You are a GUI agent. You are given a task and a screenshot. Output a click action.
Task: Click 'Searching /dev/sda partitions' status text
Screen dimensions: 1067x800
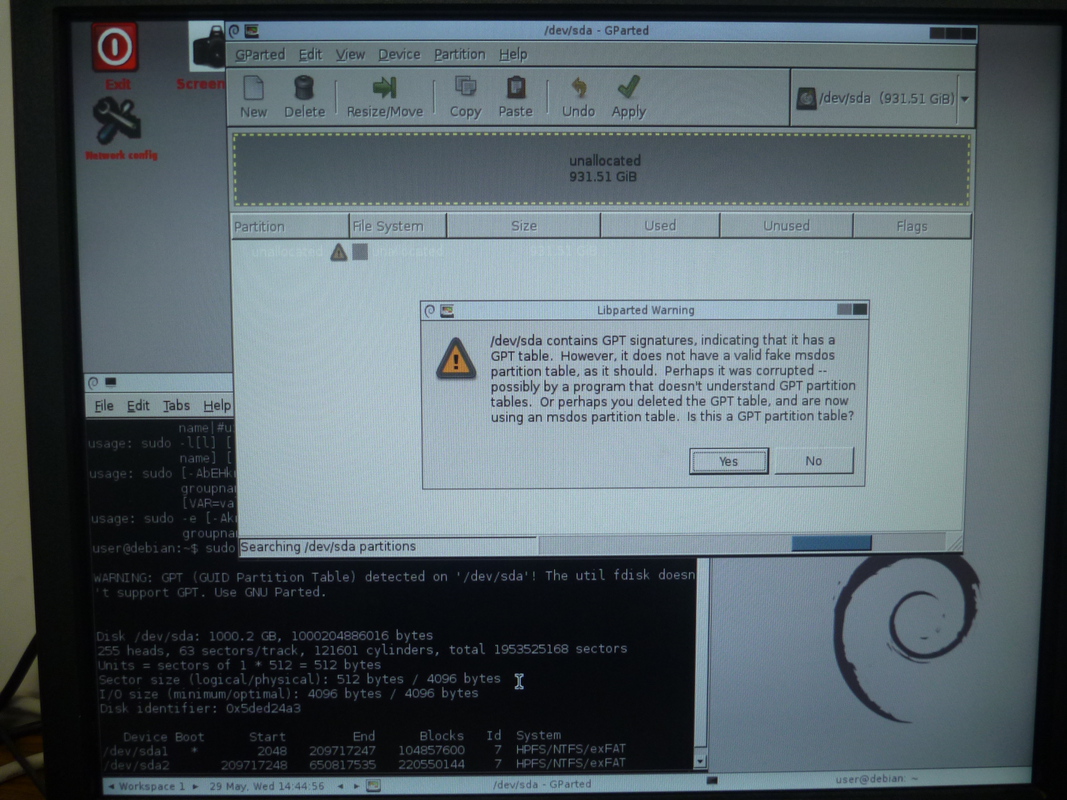coord(328,547)
